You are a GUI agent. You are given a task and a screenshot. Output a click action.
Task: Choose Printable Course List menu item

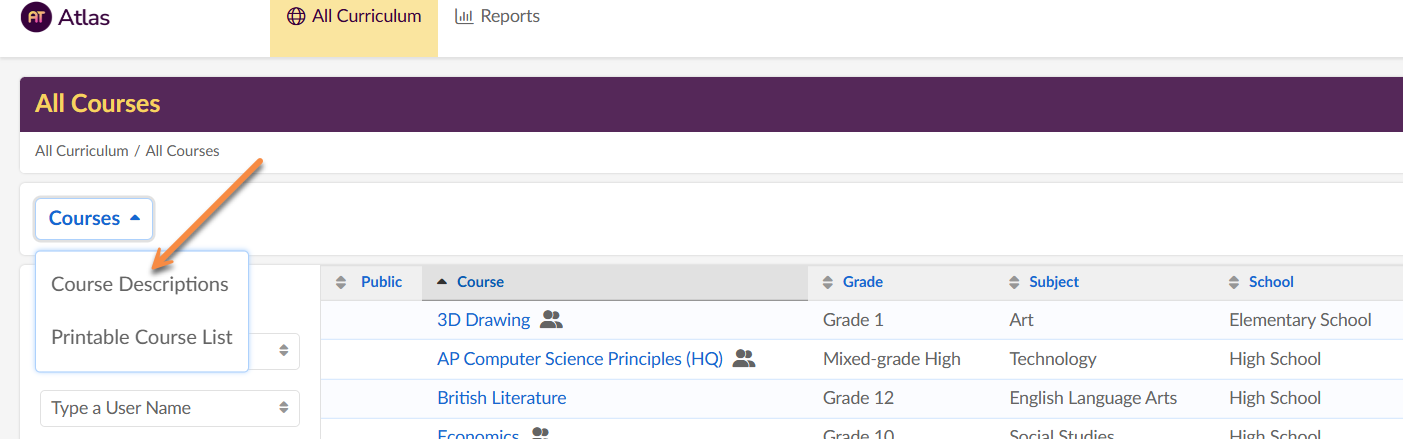142,337
